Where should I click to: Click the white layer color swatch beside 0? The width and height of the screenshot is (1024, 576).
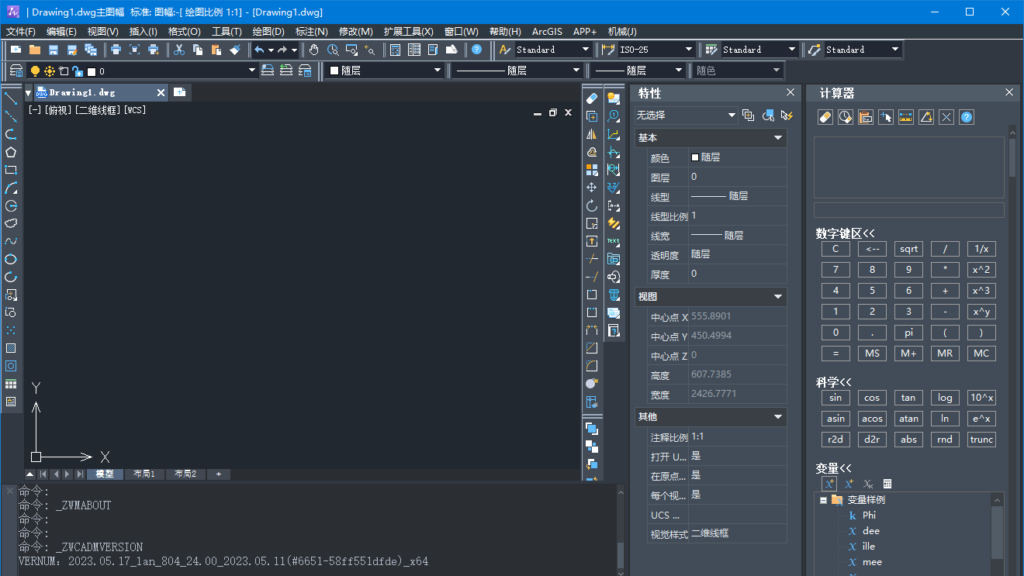91,72
